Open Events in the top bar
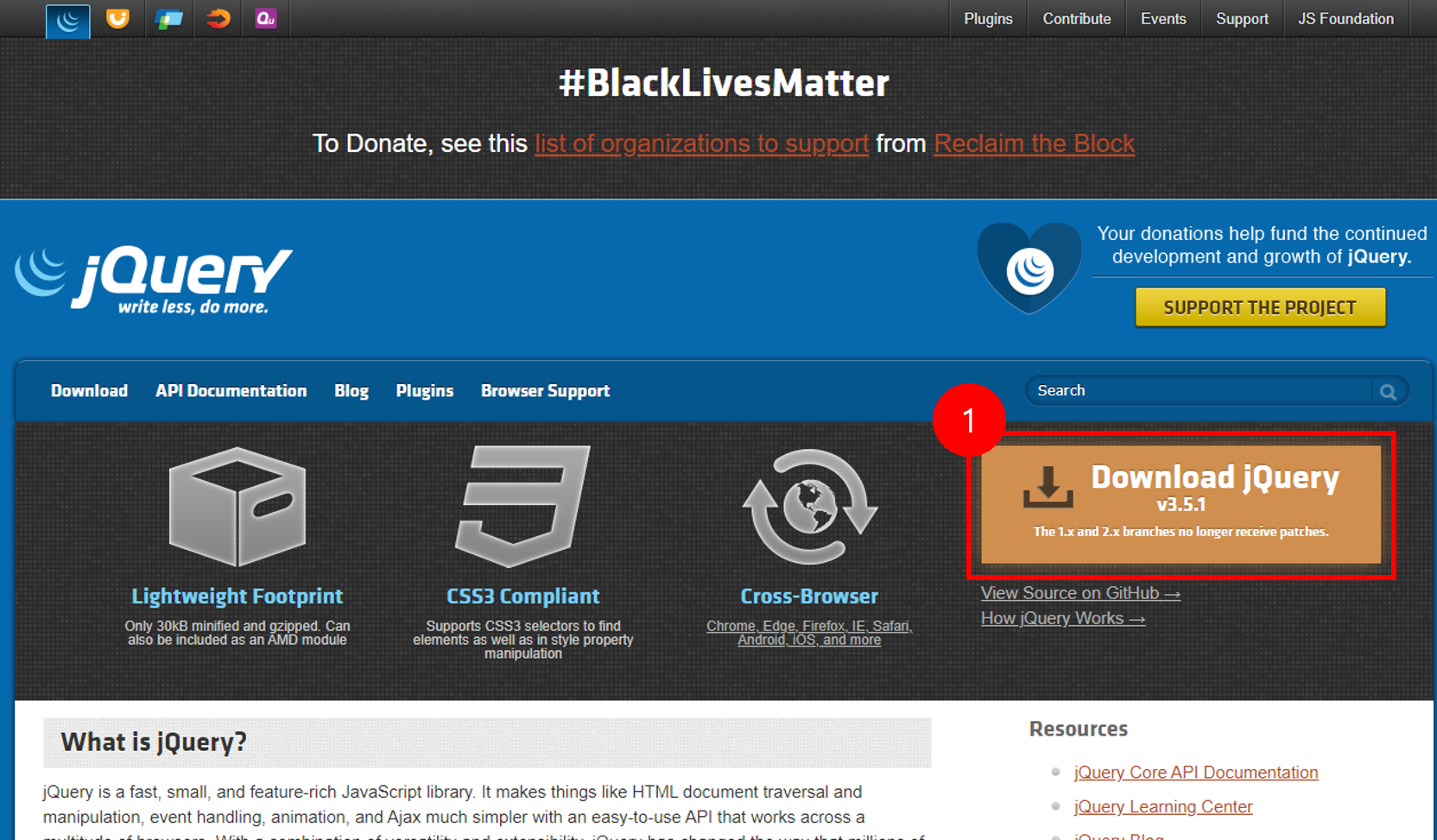Image resolution: width=1437 pixels, height=840 pixels. coord(1163,19)
